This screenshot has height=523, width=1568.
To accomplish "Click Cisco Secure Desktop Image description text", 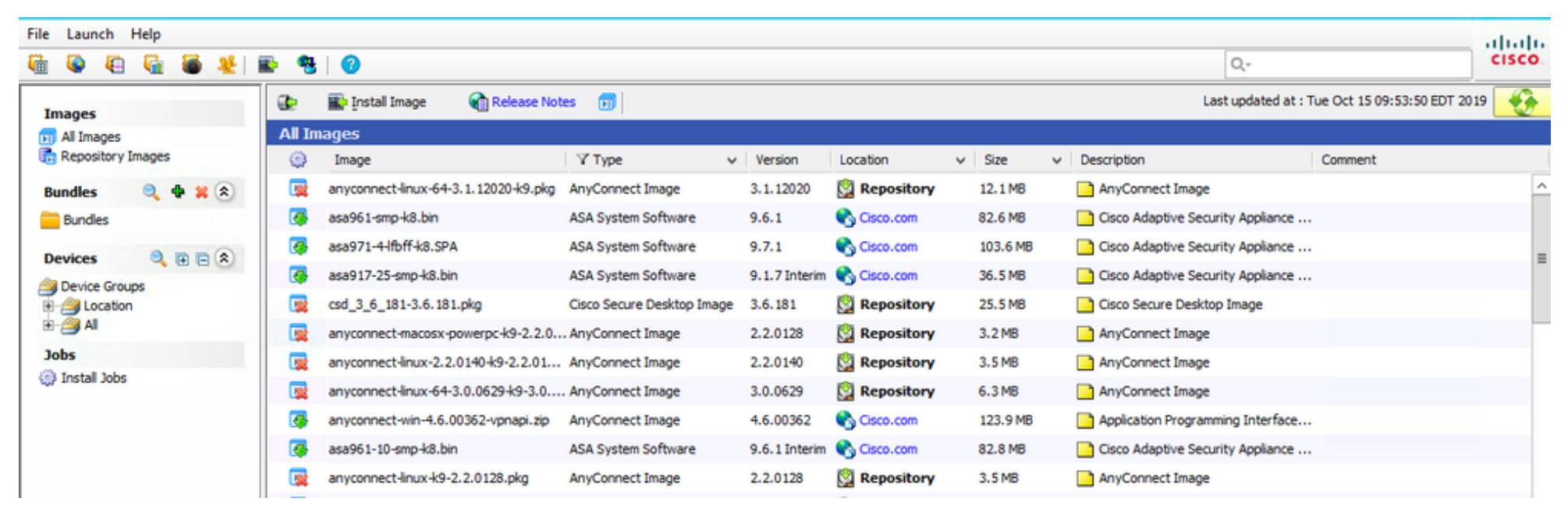I will pyautogui.click(x=1180, y=304).
